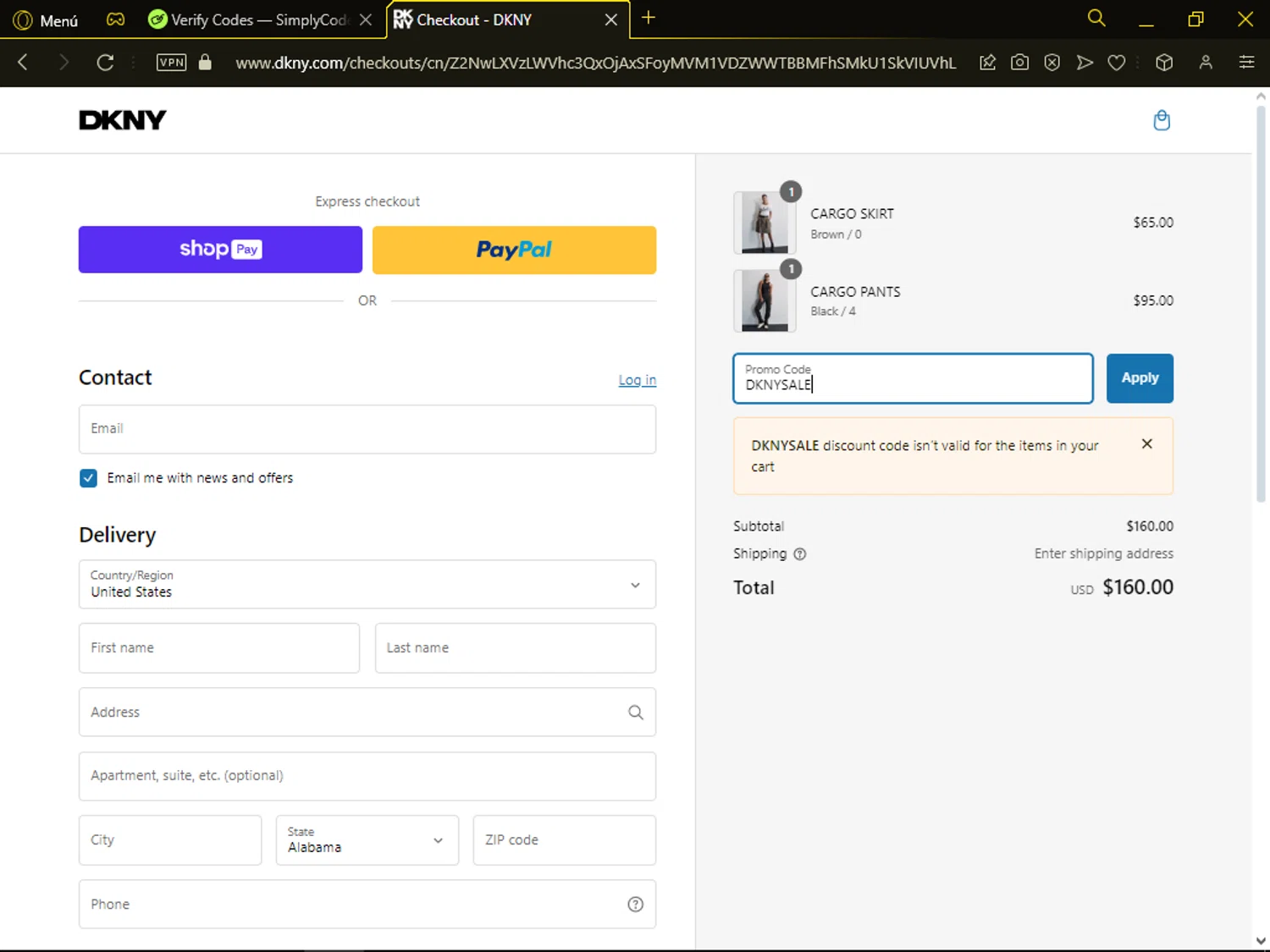Pay with Shop Pay button
This screenshot has width=1270, height=952.
pyautogui.click(x=220, y=250)
